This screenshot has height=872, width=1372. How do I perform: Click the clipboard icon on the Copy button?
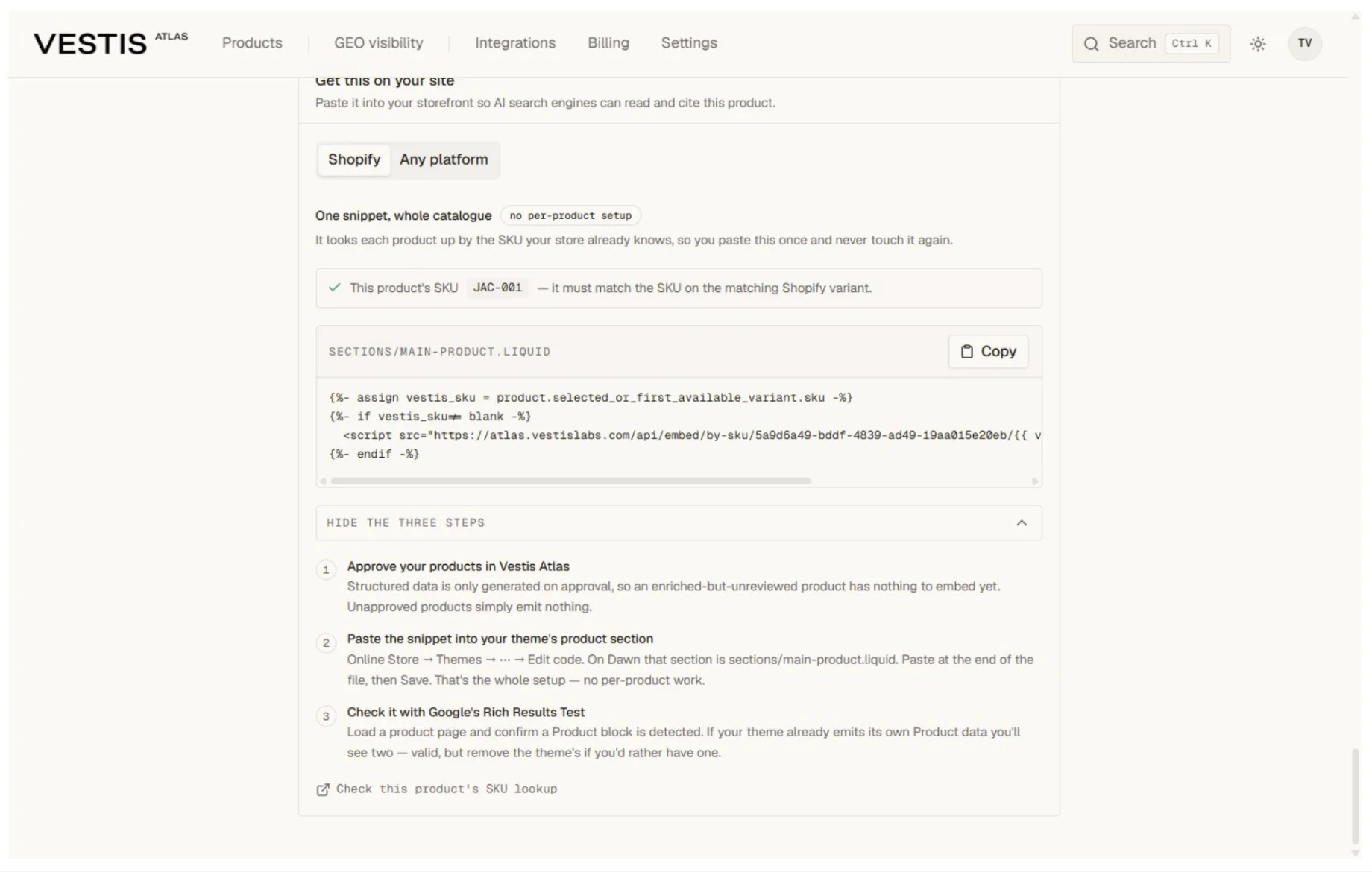coord(967,352)
